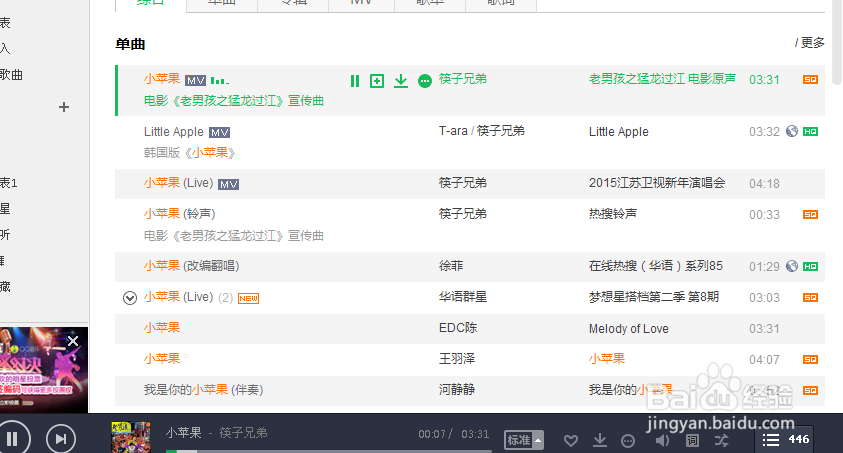
Task: Pause the playing 小苹果 row
Action: tap(355, 81)
